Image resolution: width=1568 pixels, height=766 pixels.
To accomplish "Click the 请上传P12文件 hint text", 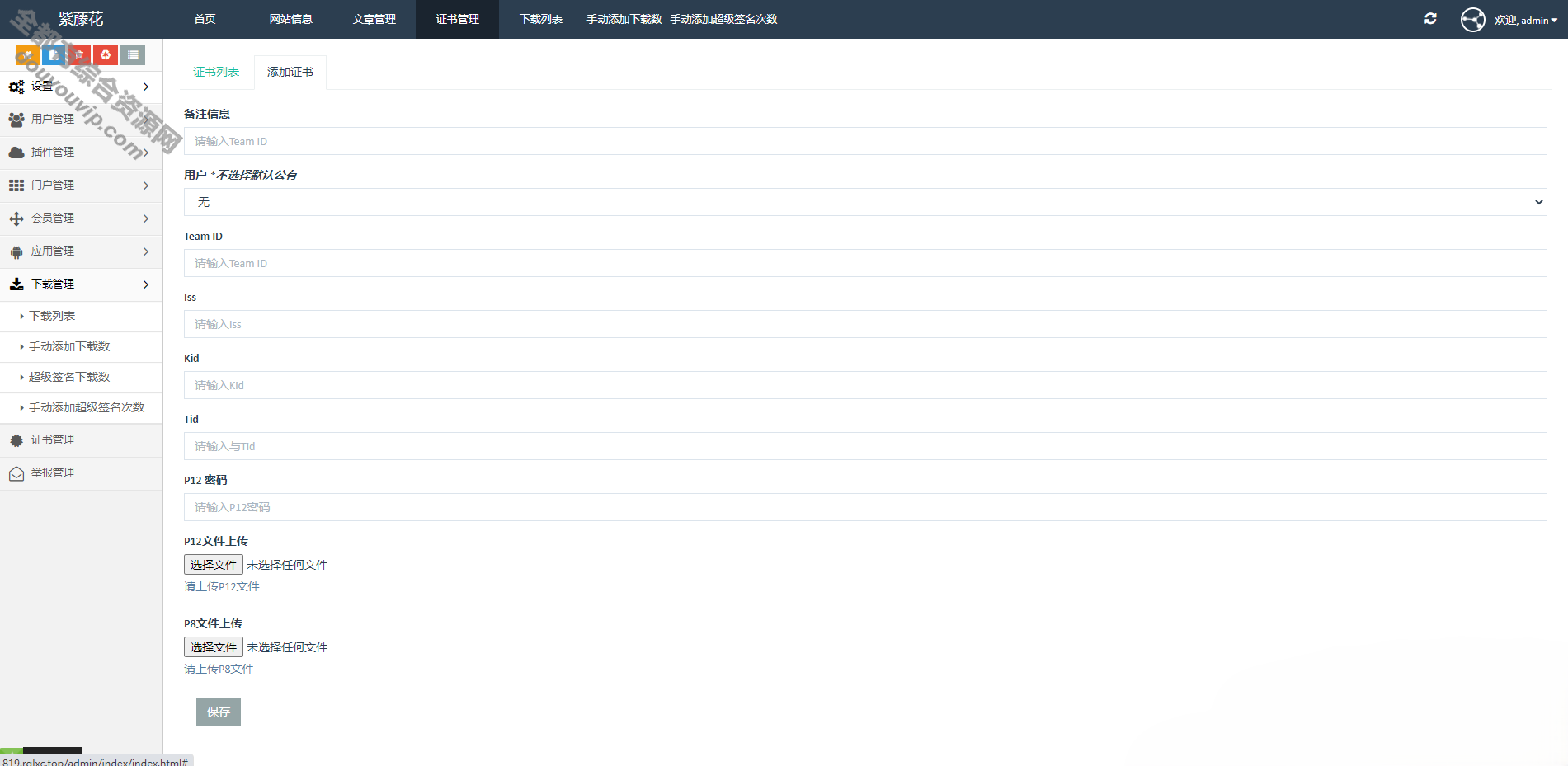I will coord(222,586).
